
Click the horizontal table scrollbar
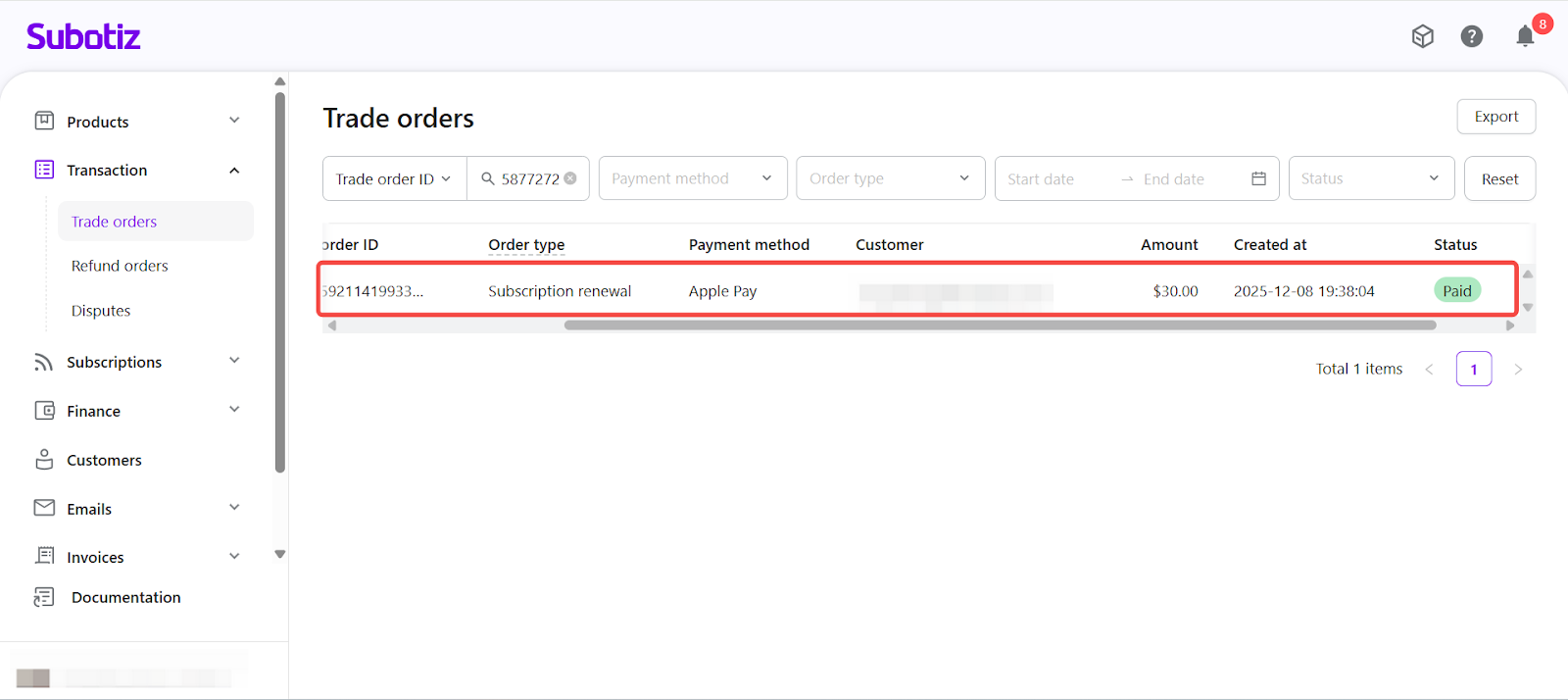pos(1000,325)
